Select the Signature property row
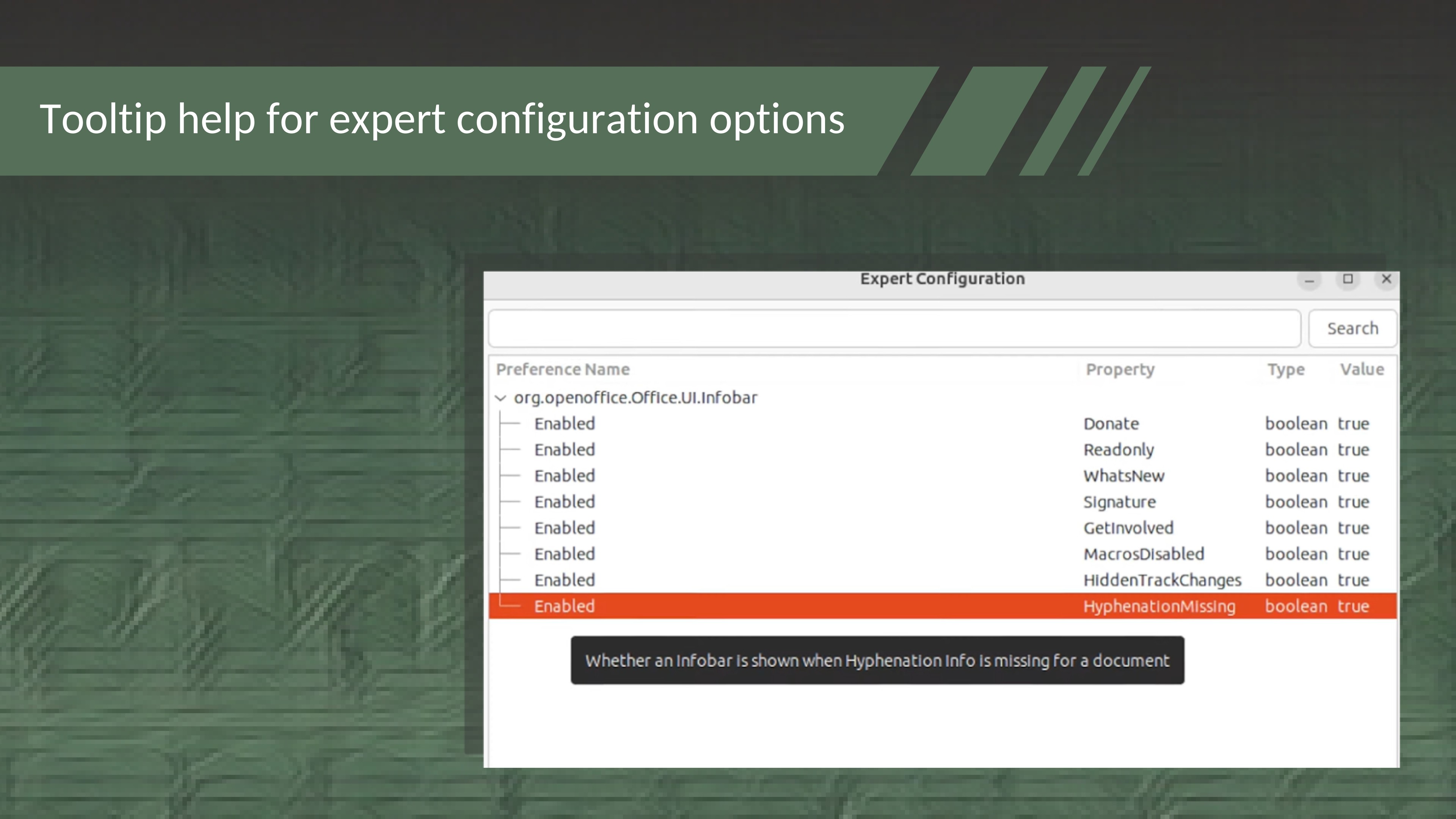Image resolution: width=1456 pixels, height=819 pixels. click(1119, 502)
